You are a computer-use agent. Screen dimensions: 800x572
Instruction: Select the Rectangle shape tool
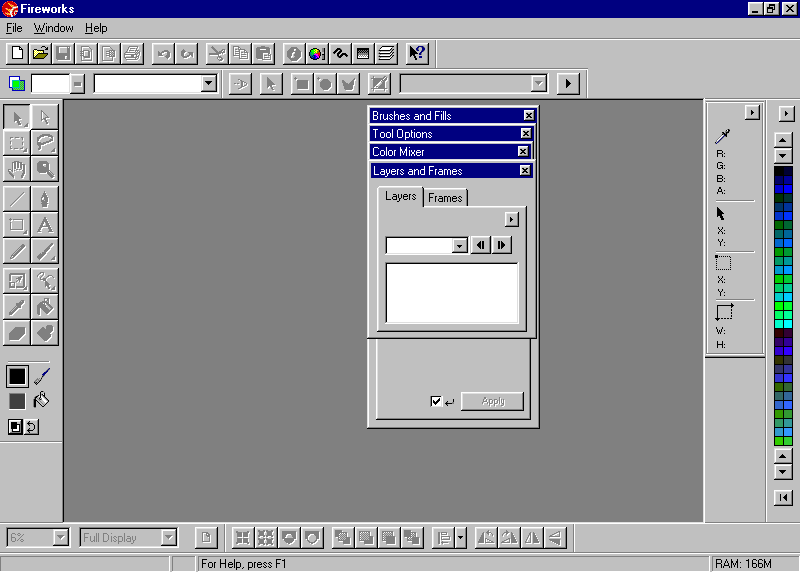(17, 225)
